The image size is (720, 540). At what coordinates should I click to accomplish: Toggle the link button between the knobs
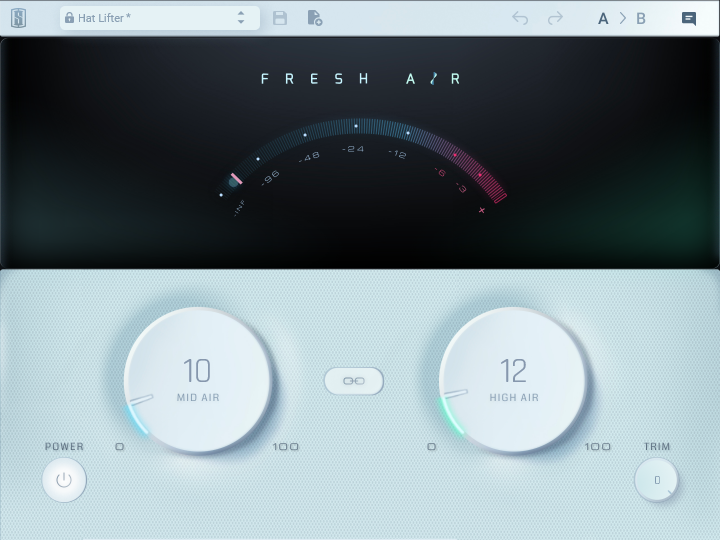pyautogui.click(x=354, y=381)
